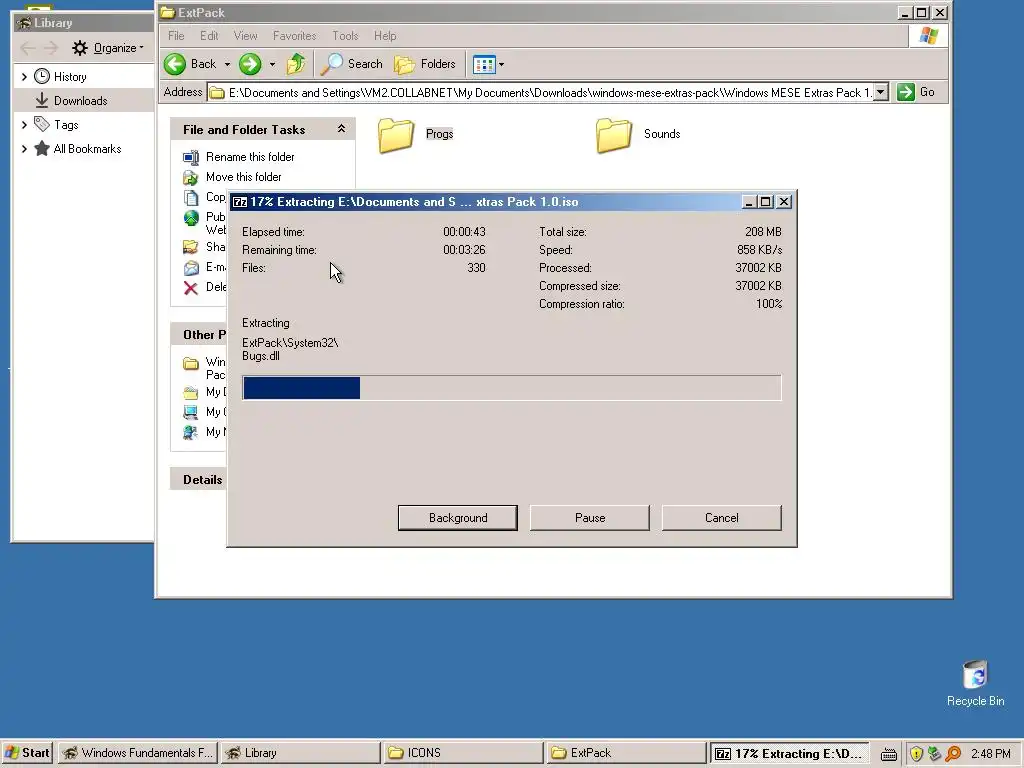Open the Favorites menu

pos(295,36)
